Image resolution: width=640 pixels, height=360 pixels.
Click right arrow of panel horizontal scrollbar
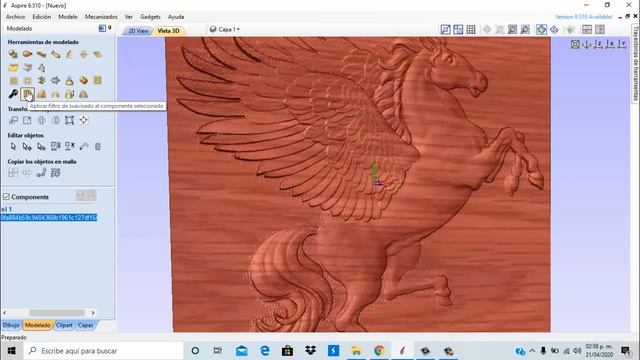pyautogui.click(x=93, y=313)
